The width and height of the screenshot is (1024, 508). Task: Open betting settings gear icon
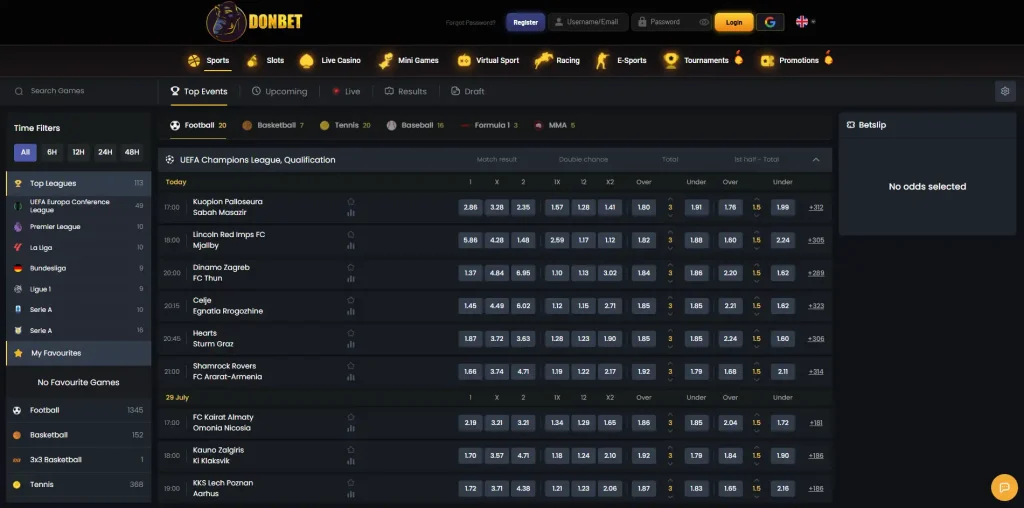coord(1005,91)
